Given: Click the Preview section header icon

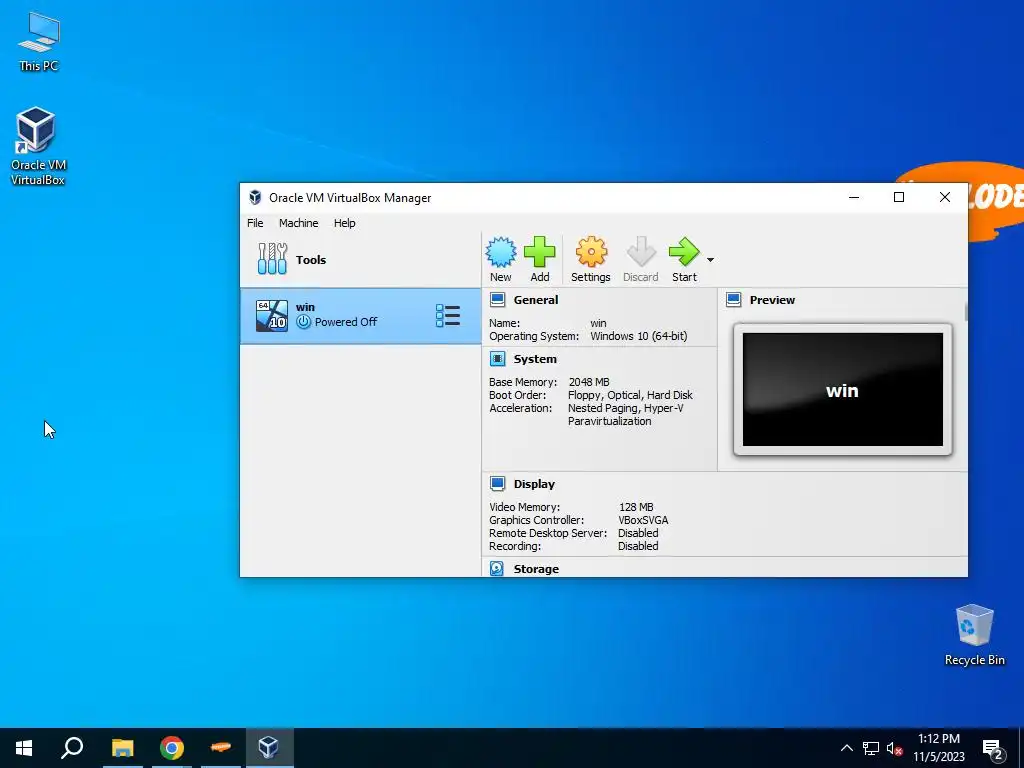Looking at the screenshot, I should [x=733, y=300].
